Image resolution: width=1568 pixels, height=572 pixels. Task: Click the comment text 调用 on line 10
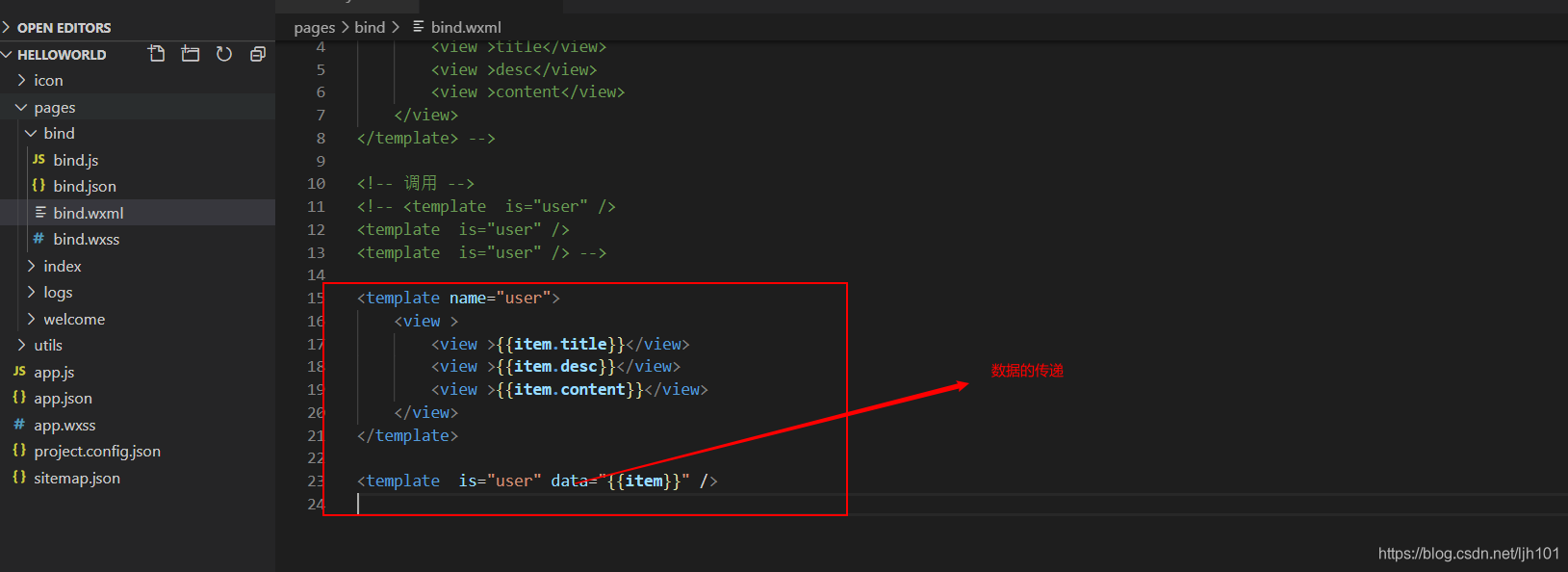(421, 183)
